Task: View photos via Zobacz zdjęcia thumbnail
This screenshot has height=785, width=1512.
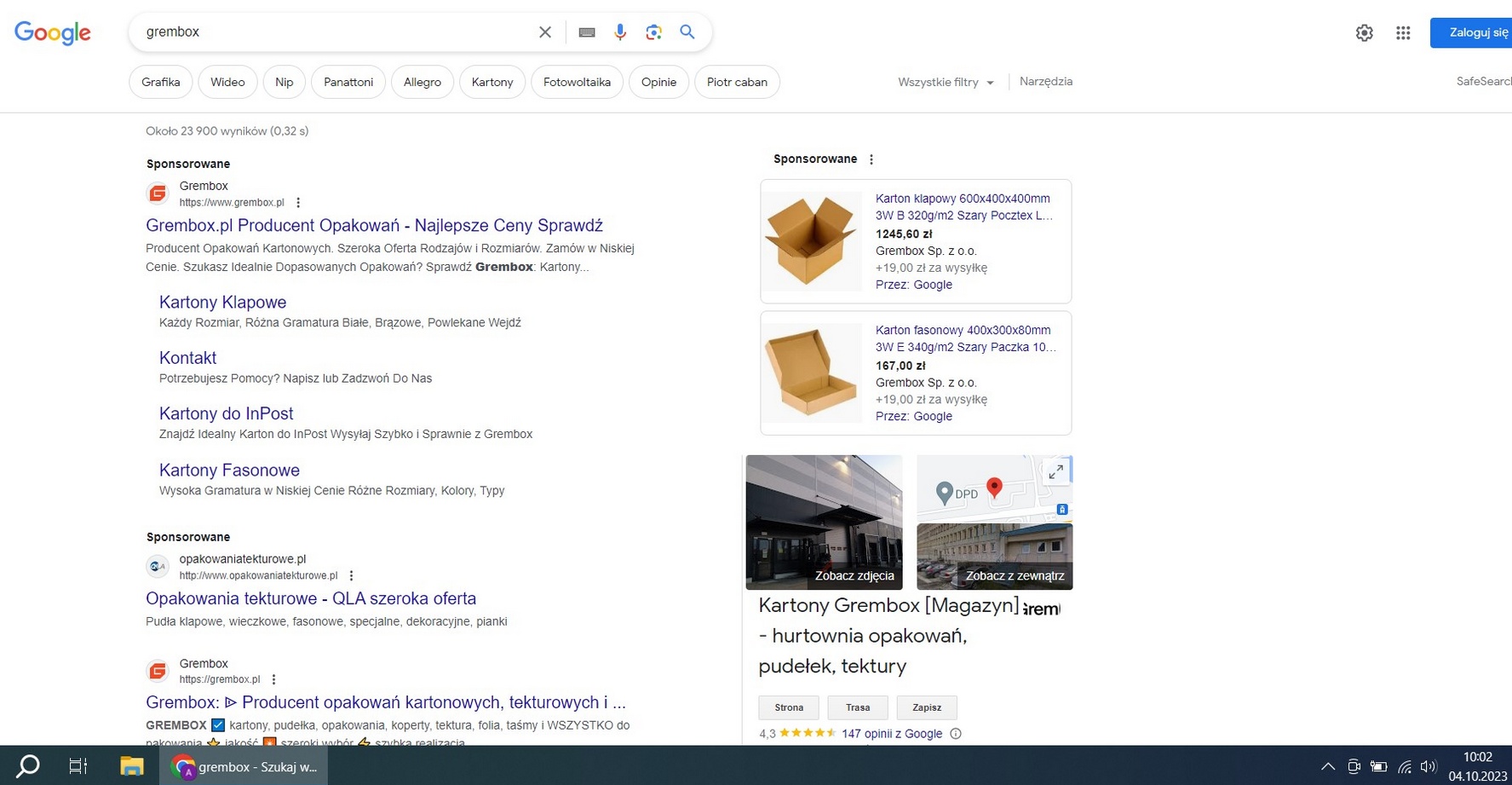Action: (824, 522)
